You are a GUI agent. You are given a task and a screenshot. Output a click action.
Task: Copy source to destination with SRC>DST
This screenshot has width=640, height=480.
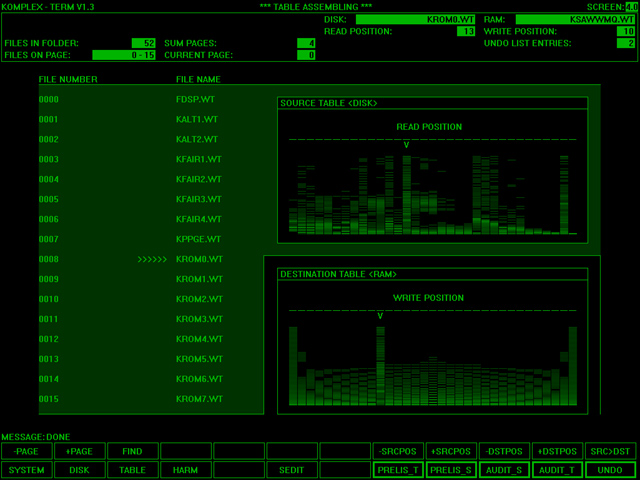point(610,451)
